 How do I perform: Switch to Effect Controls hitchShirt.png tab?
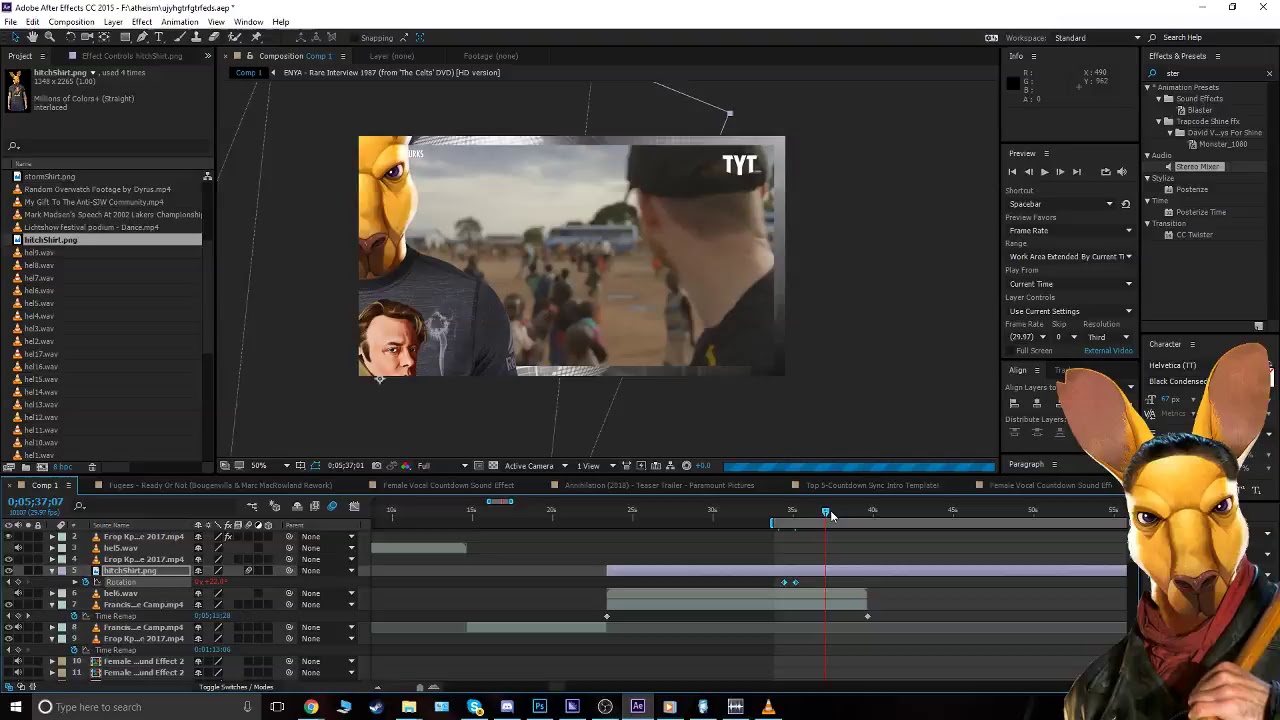tap(132, 56)
